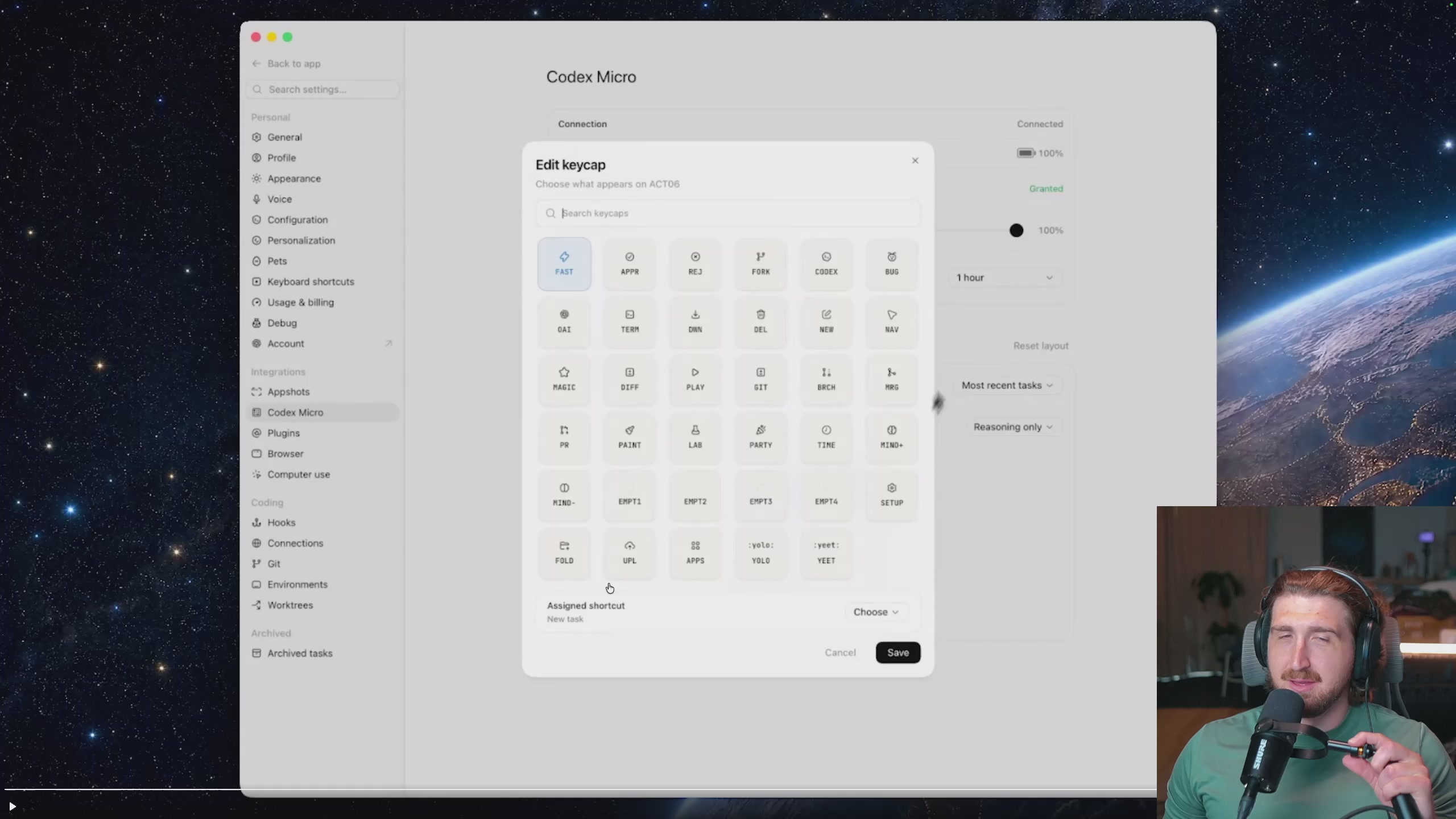Pick the EMPT2 keycap
This screenshot has height=819, width=1456.
(695, 495)
